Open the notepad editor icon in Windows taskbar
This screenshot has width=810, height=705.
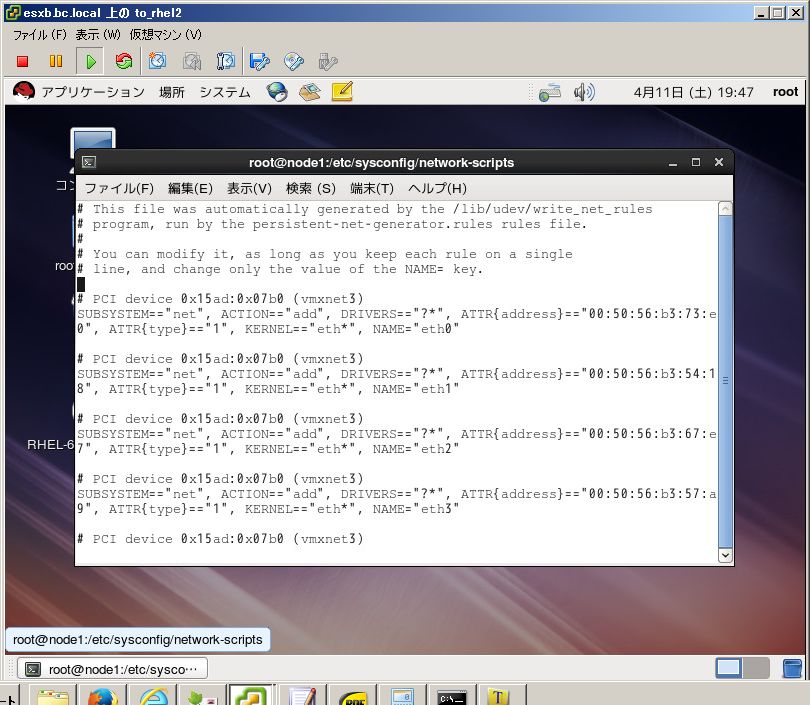coord(303,697)
